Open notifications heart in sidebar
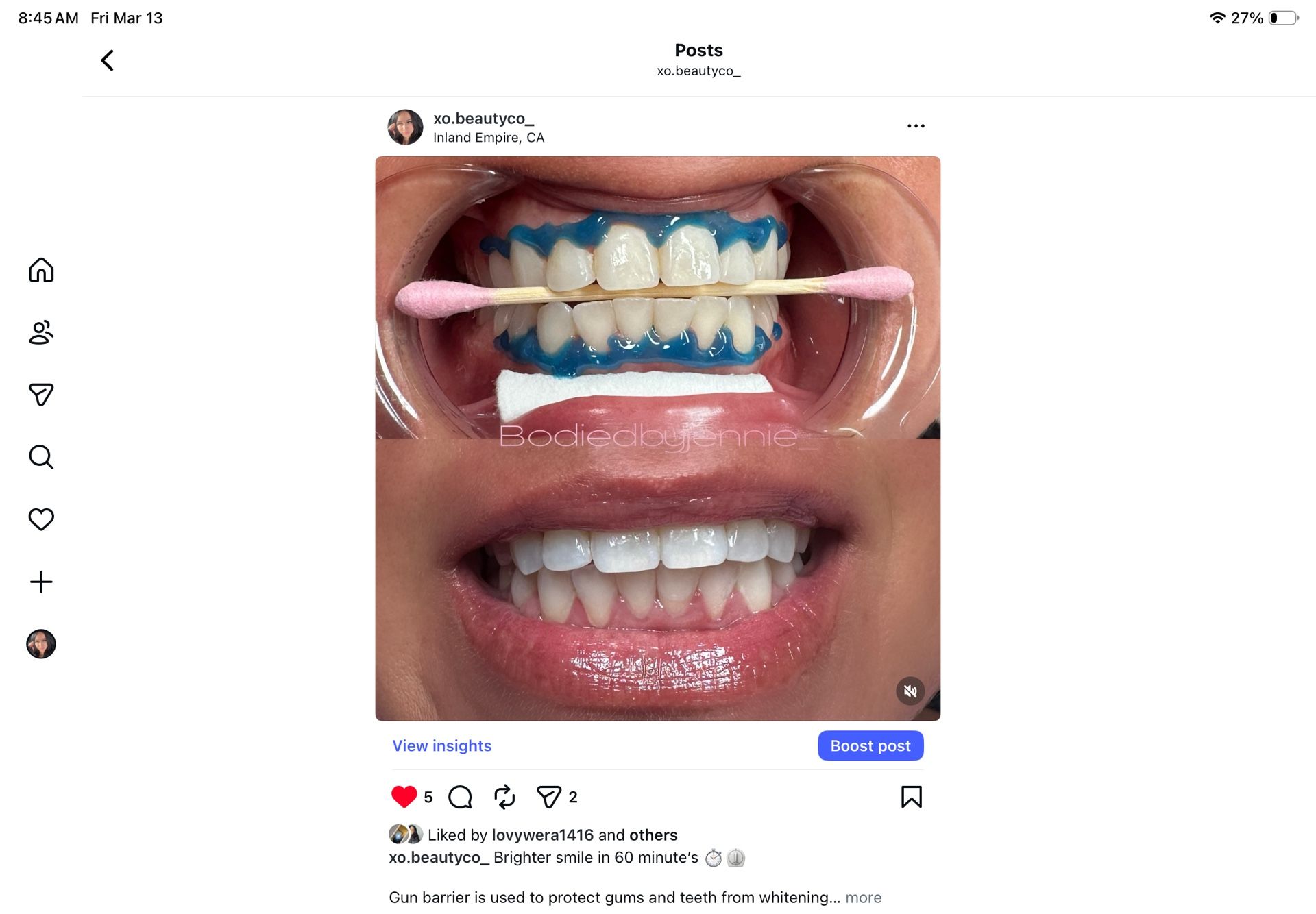Viewport: 1316px width, 914px height. point(41,519)
